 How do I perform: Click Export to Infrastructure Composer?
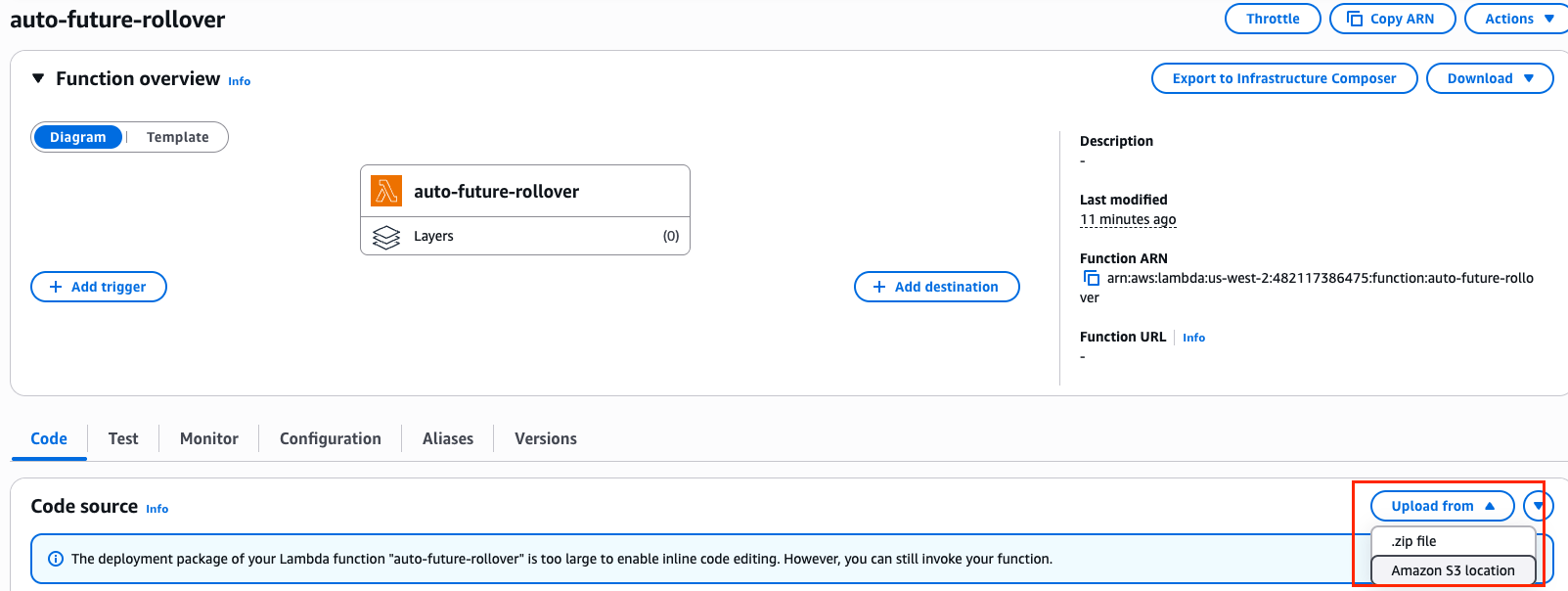tap(1283, 78)
